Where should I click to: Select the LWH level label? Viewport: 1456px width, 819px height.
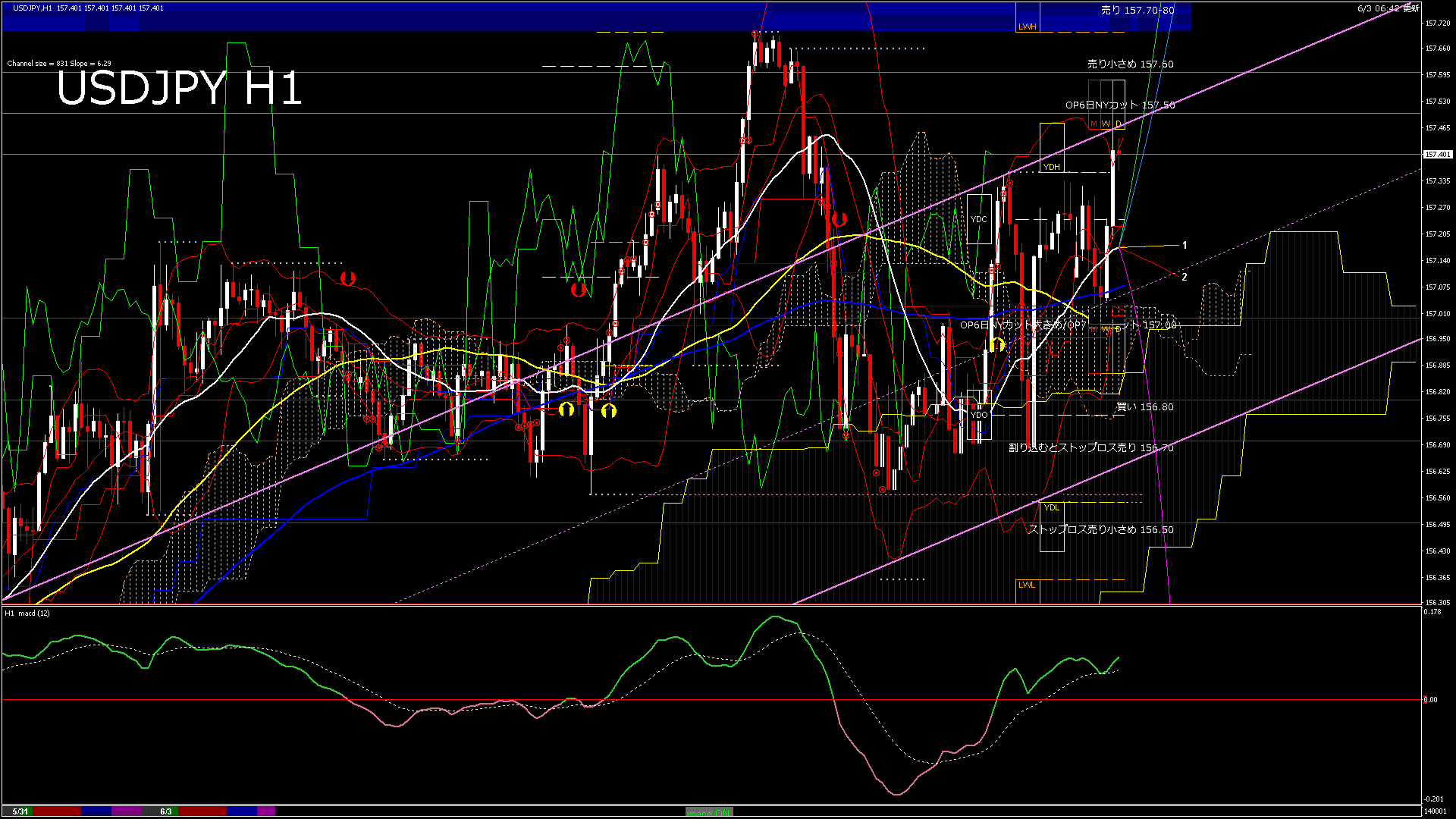pos(1027,27)
